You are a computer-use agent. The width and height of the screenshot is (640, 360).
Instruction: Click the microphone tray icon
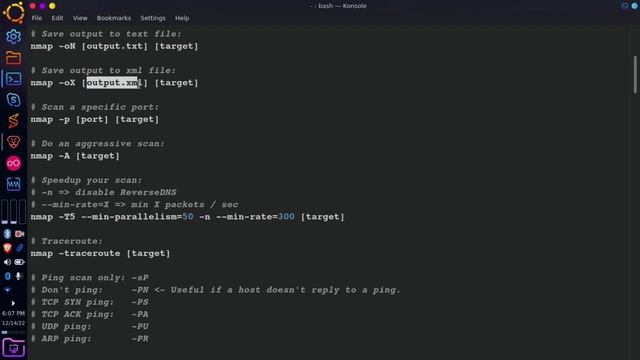click(19, 276)
